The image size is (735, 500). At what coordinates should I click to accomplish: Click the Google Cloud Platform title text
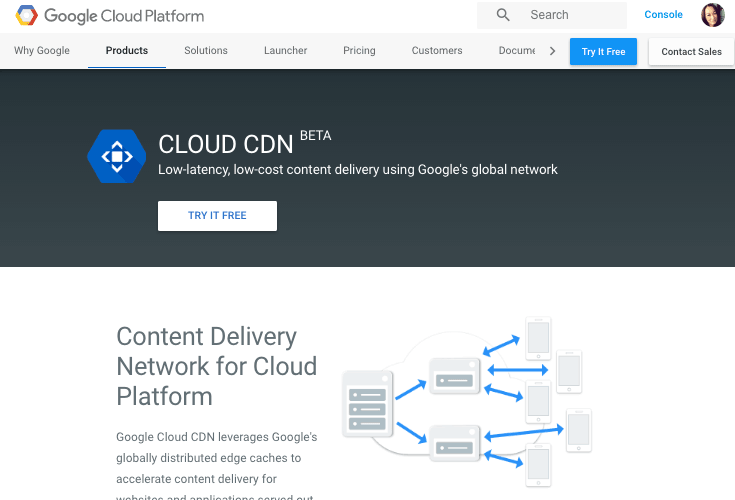(x=124, y=16)
